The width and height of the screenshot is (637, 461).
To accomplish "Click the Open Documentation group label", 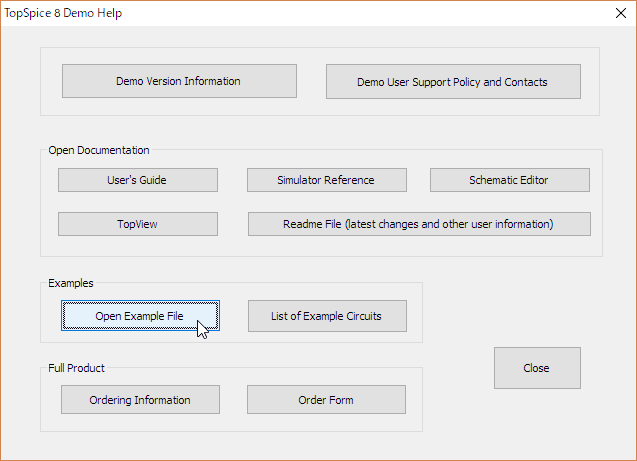I will click(99, 150).
